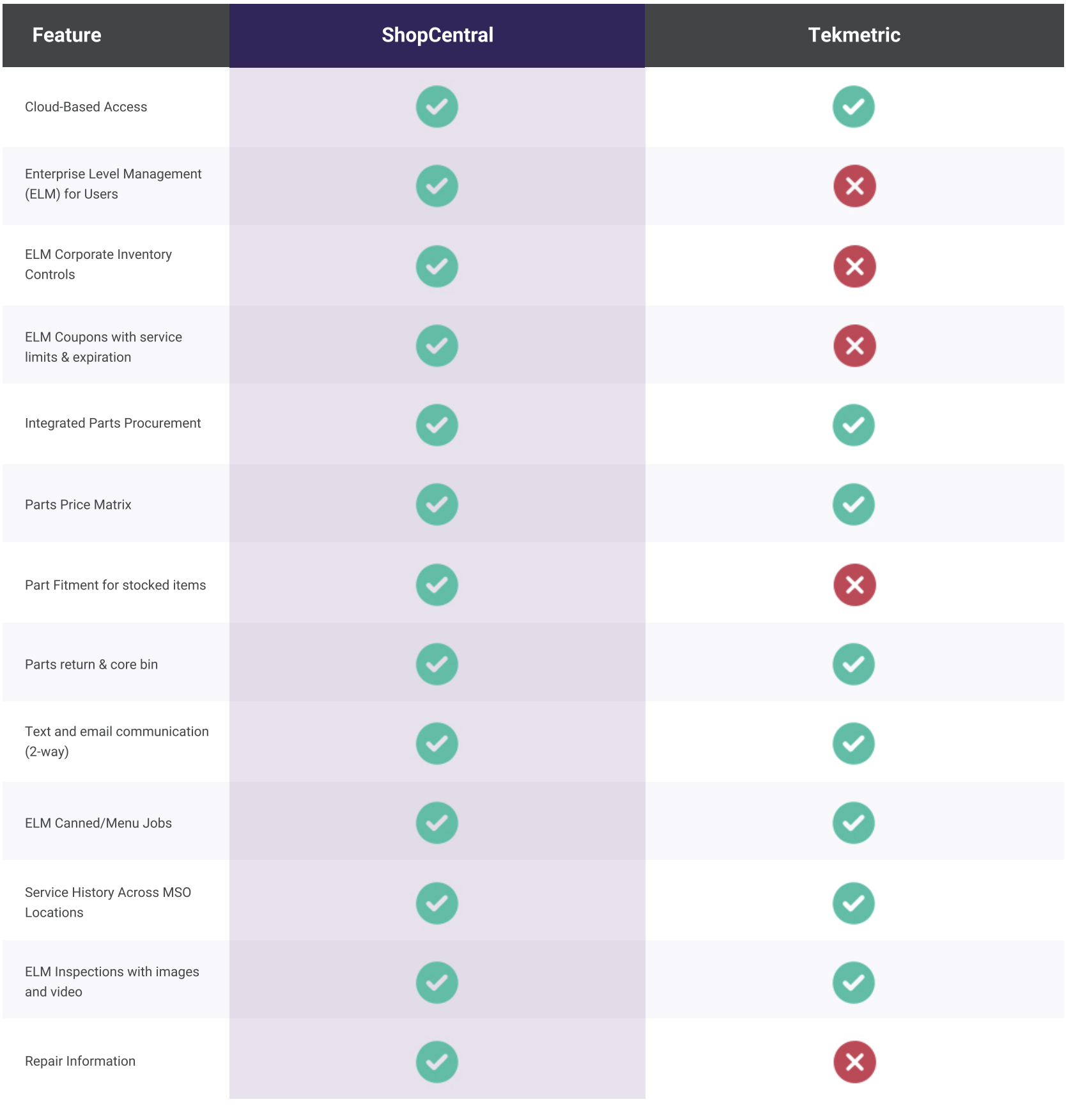Click Tekmetric red X for ELM Corporate Inventory Controls
The width and height of the screenshot is (1066, 1120).
pyautogui.click(x=854, y=266)
